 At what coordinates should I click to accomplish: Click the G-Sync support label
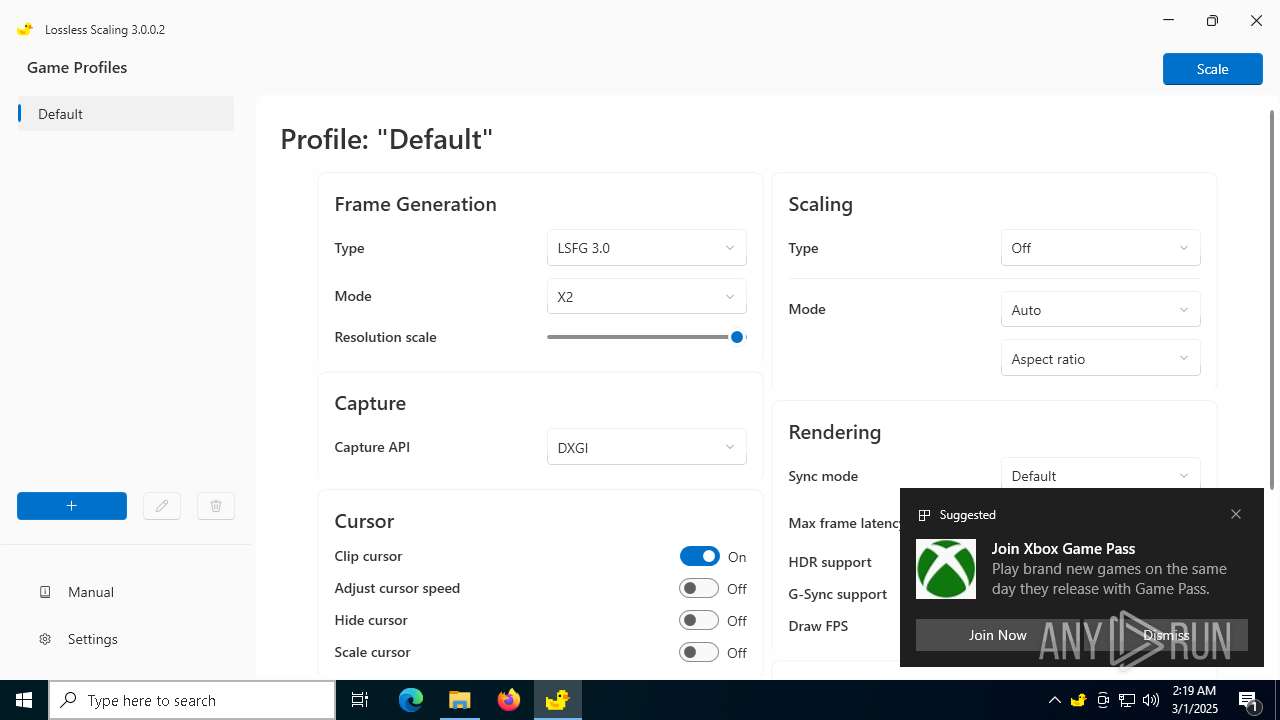pos(838,594)
